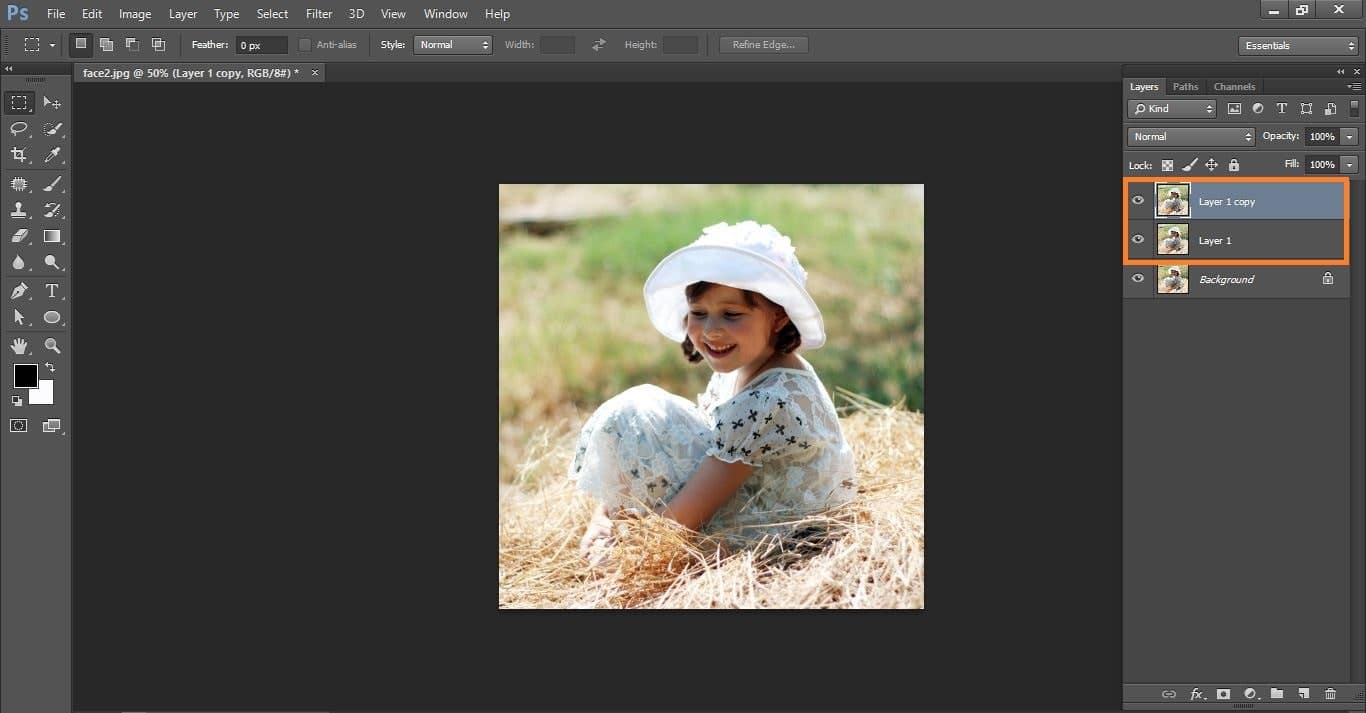Open the blend mode Normal dropdown

(x=1190, y=136)
